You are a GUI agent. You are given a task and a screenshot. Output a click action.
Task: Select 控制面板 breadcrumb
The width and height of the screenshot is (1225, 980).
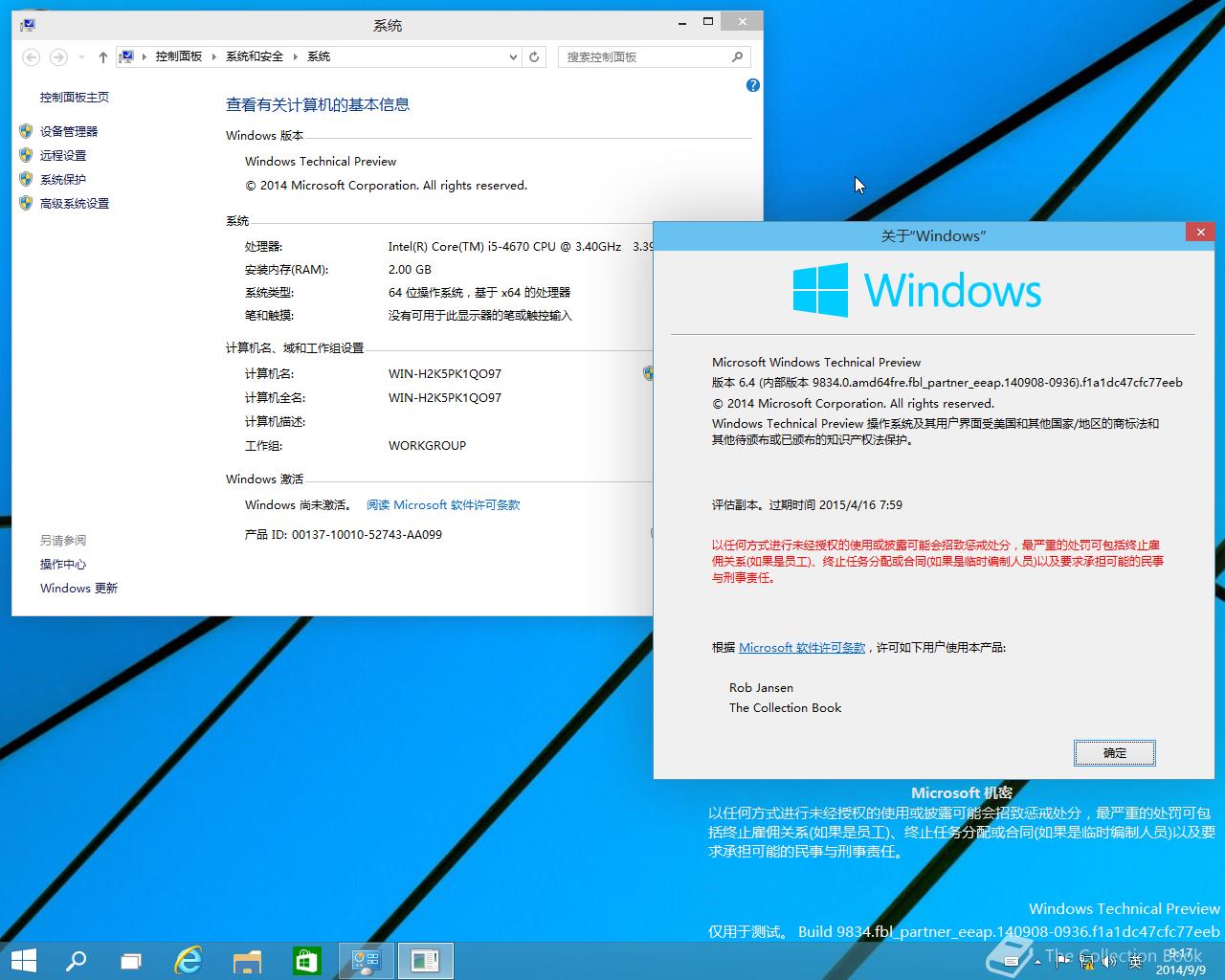point(179,56)
